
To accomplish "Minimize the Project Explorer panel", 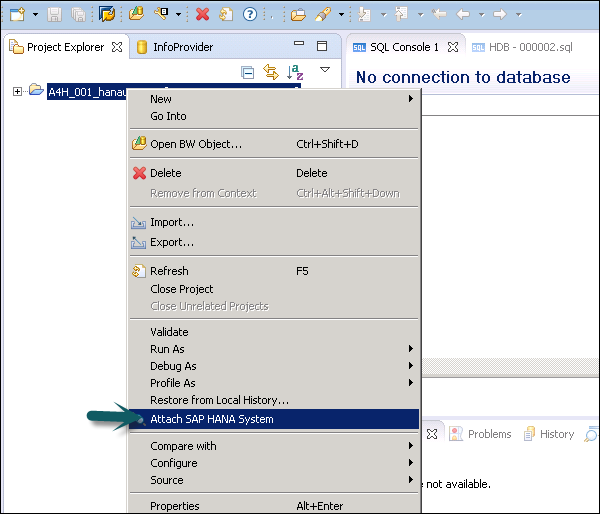I will (x=298, y=46).
